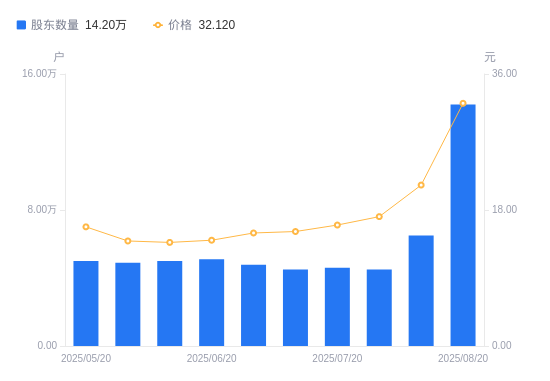Toggle the 股东数量 legend blue square
This screenshot has width=550, height=381.
click(x=21, y=25)
